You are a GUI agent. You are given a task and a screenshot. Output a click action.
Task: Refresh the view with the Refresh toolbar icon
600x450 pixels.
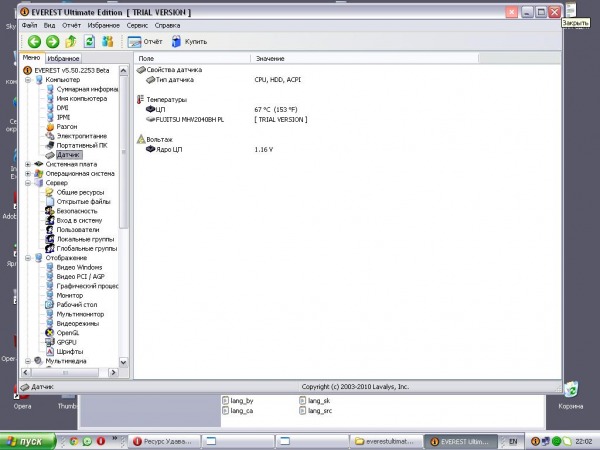(x=89, y=41)
